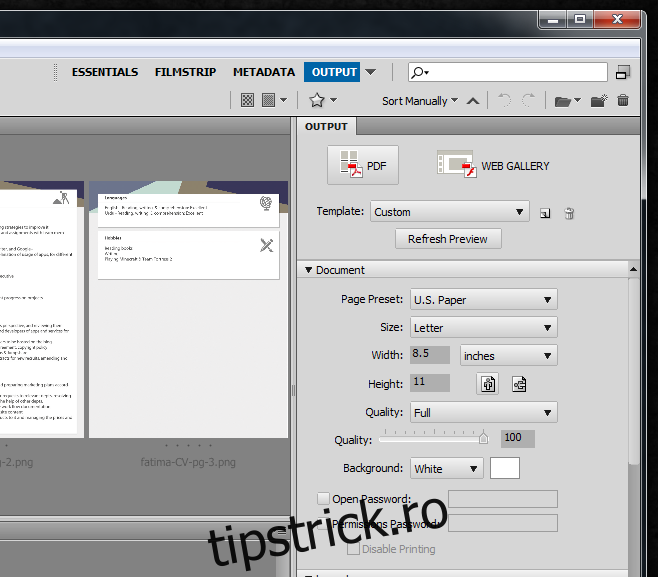The image size is (658, 577).
Task: Choose WEB GALLERY output mode
Action: pos(493,165)
